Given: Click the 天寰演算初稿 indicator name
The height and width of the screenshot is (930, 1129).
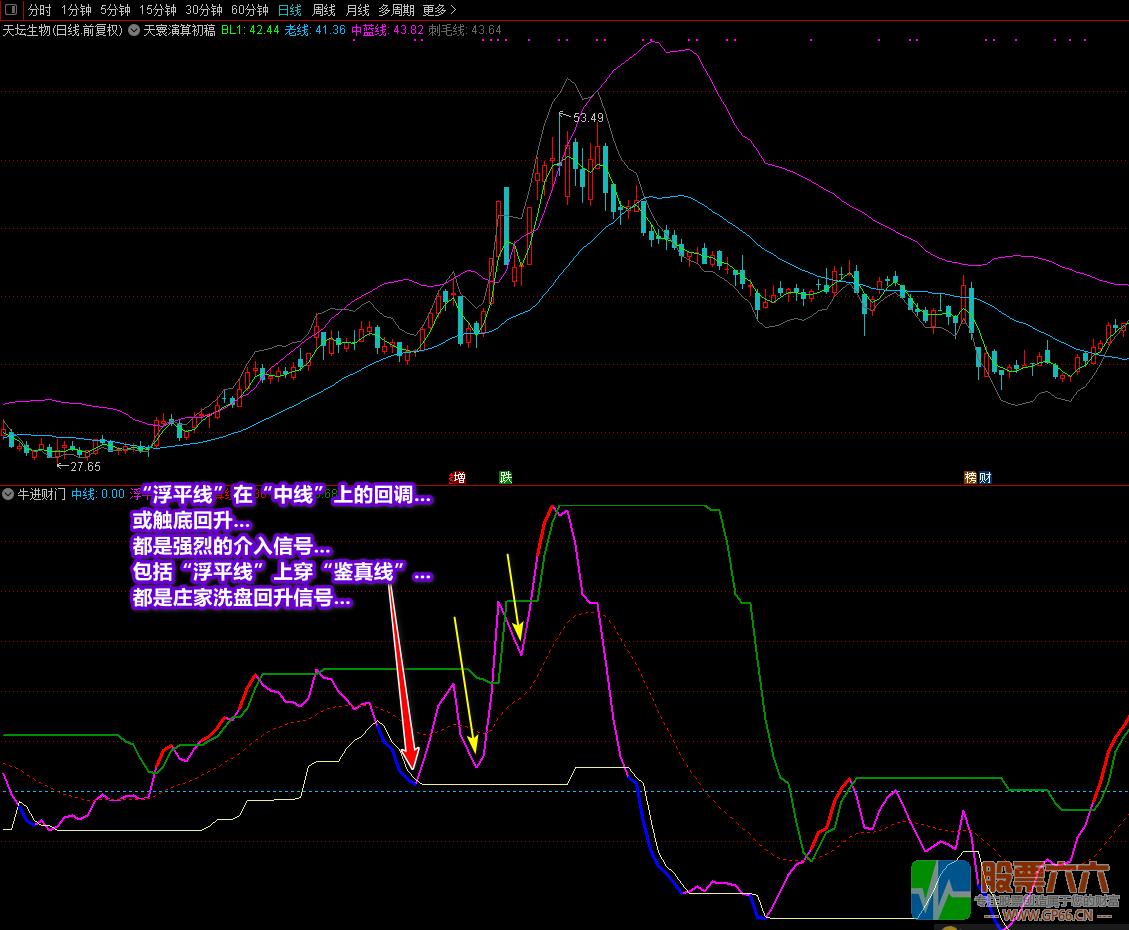Looking at the screenshot, I should click(179, 30).
